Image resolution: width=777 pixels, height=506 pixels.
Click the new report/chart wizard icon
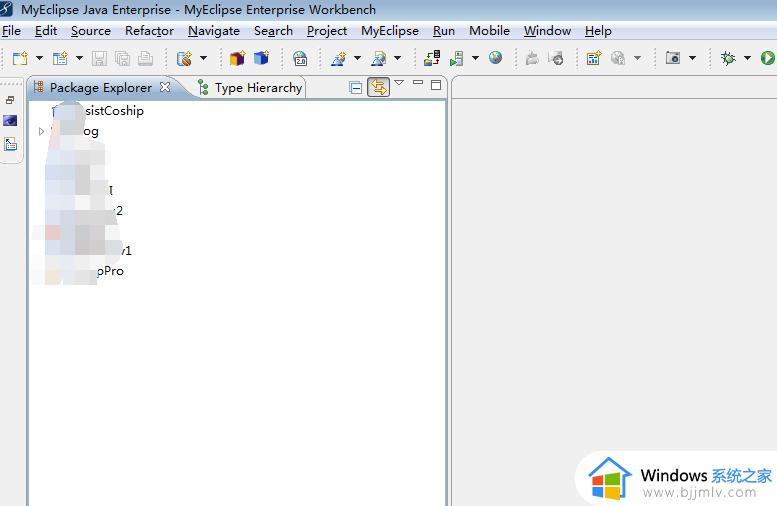coord(594,58)
